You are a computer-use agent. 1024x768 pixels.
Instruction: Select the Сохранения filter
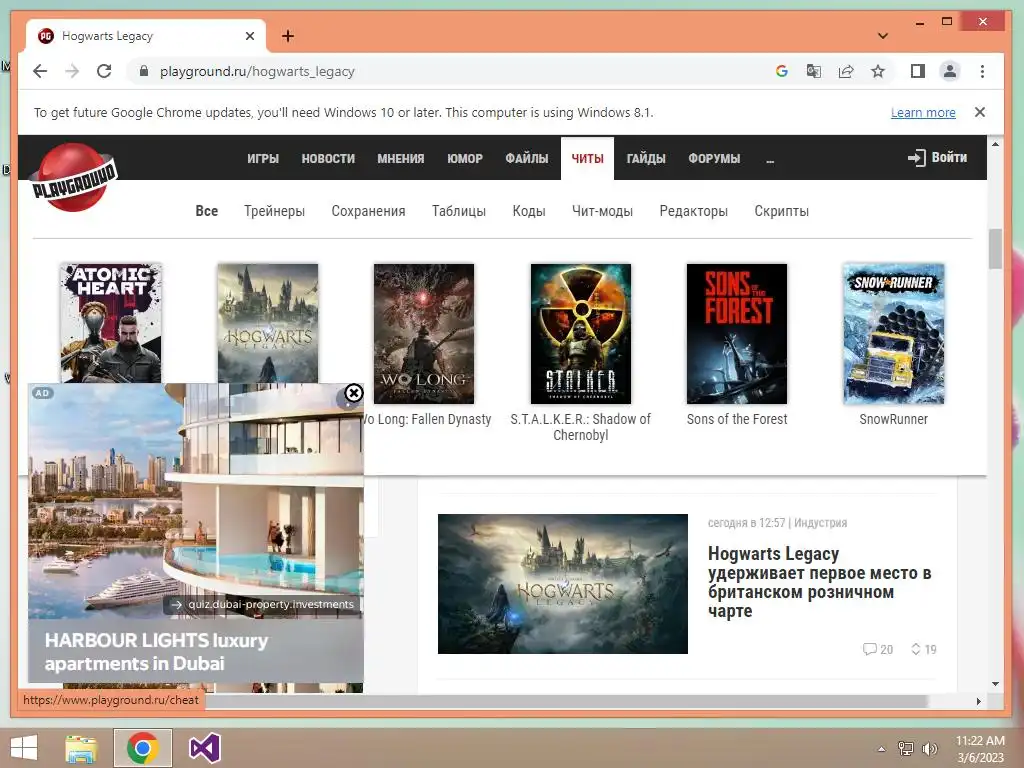point(368,211)
